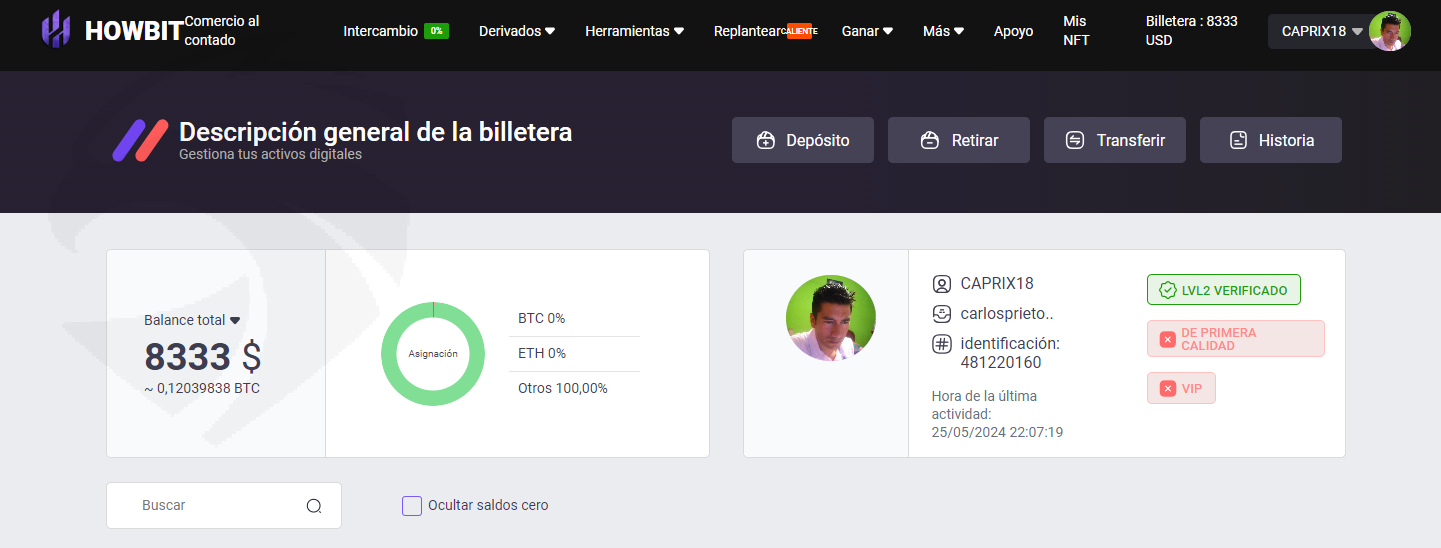Open the Historia button
Viewport: 1441px width, 548px height.
(1271, 140)
